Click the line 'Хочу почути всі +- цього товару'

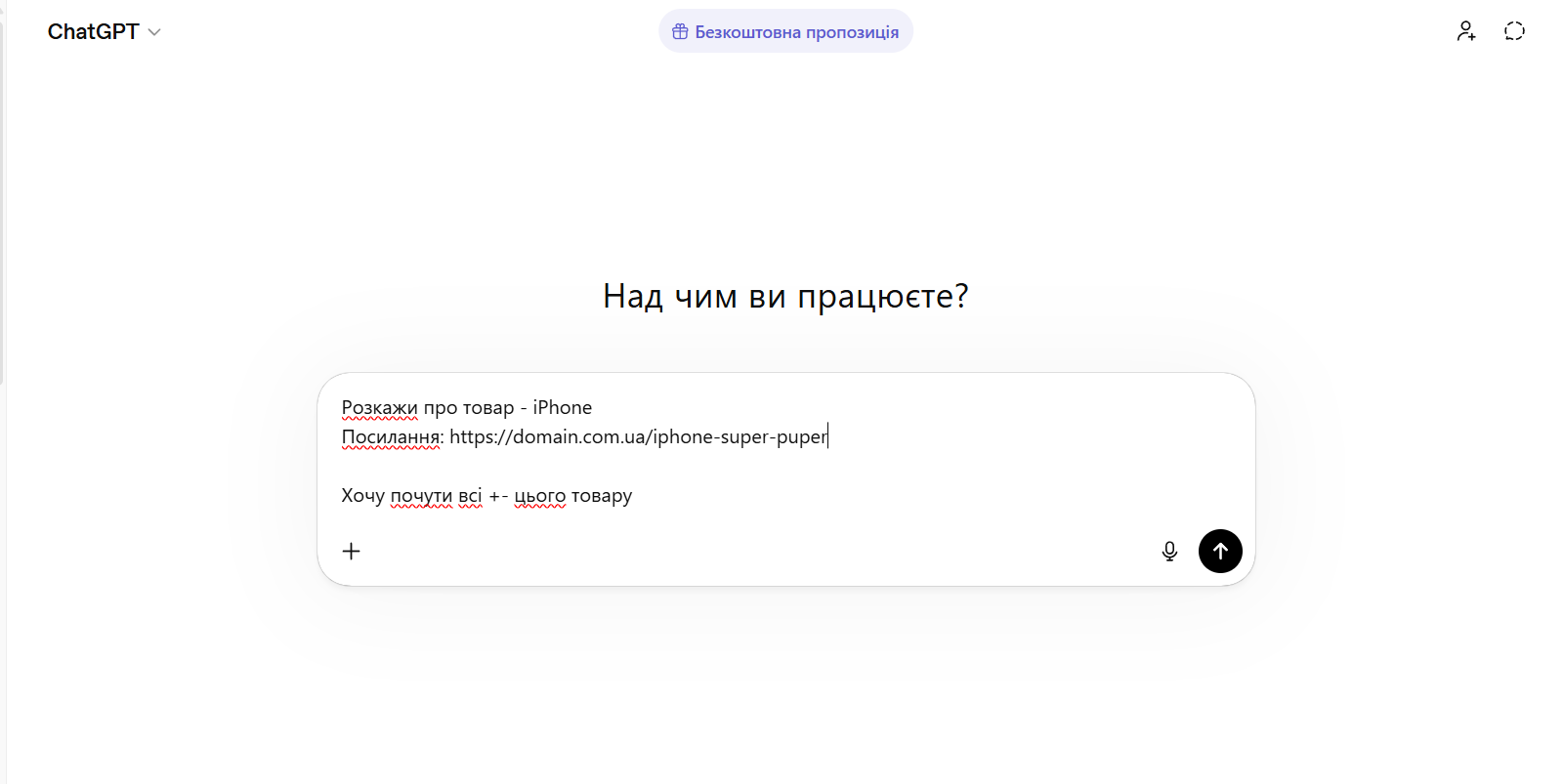click(x=486, y=496)
